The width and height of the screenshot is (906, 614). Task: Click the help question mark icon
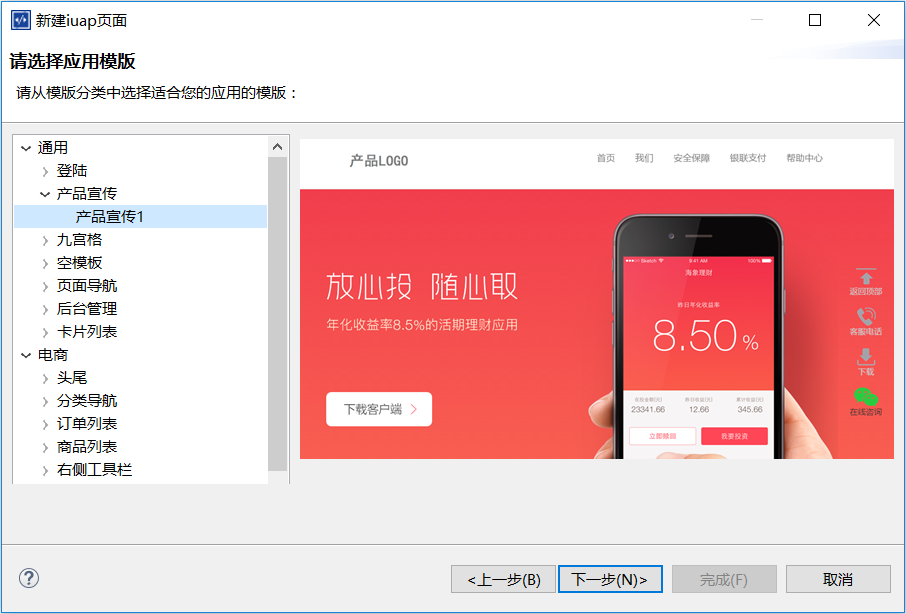click(29, 578)
